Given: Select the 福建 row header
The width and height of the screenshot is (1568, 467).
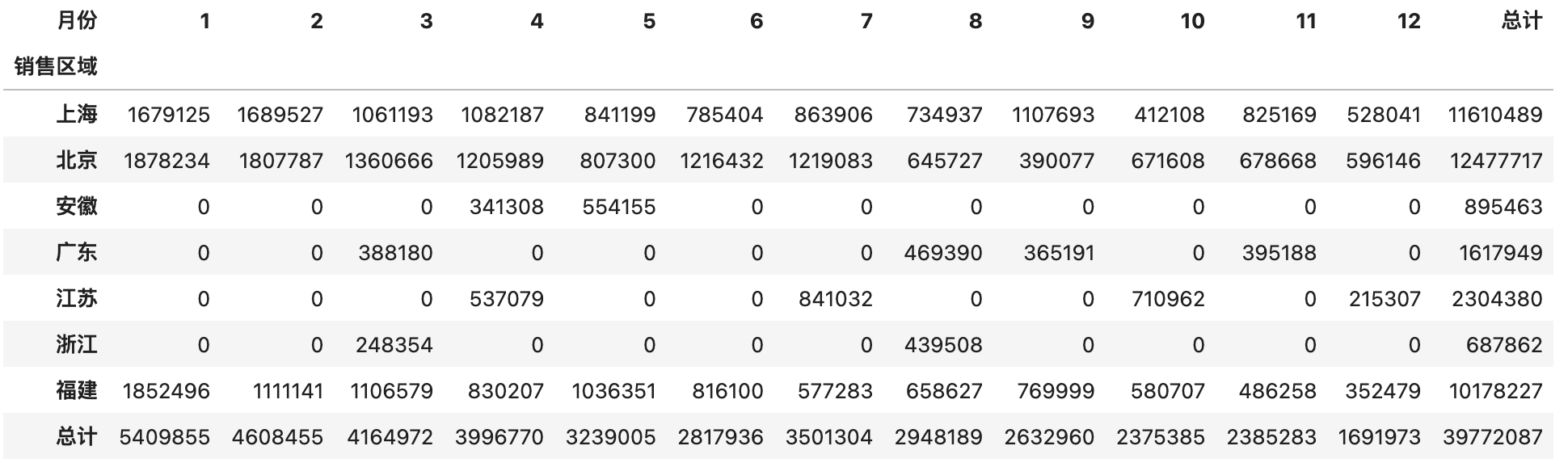Looking at the screenshot, I should pos(77,391).
